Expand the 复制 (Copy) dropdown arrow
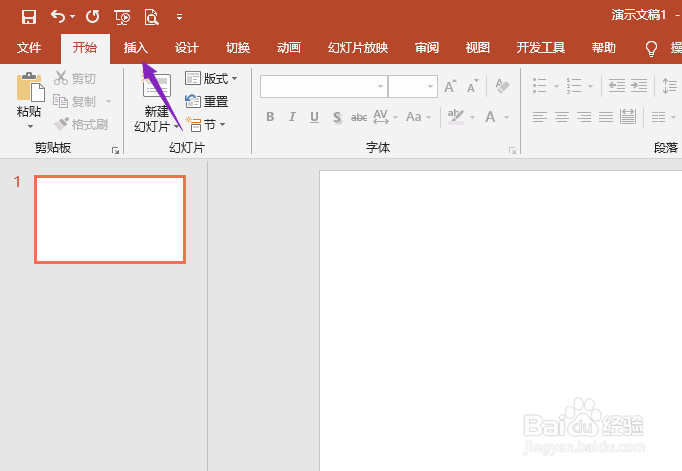Viewport: 682px width, 471px height. 108,101
